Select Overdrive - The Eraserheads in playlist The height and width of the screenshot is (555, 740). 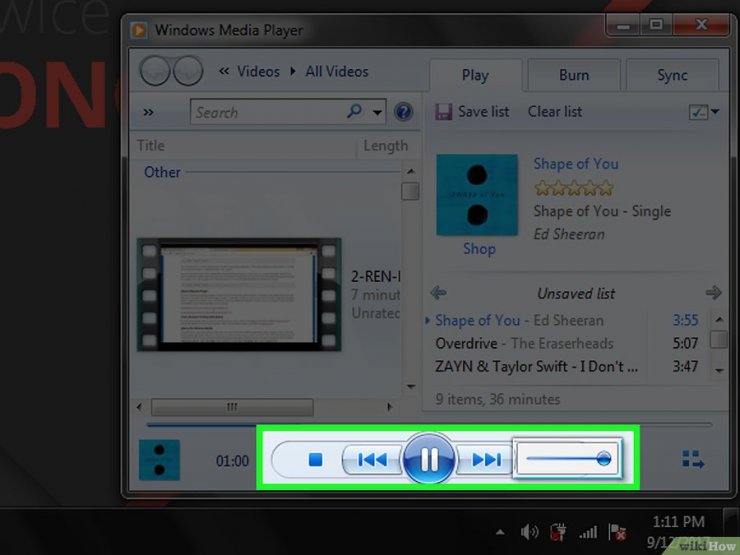click(566, 343)
